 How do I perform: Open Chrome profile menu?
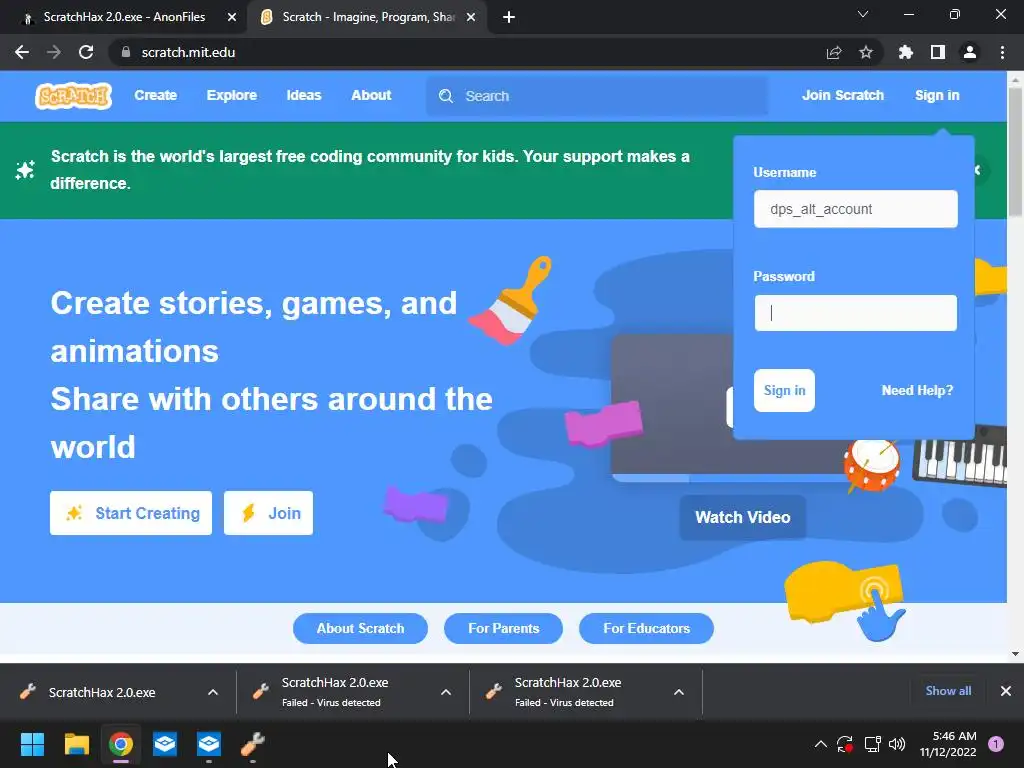[x=970, y=52]
